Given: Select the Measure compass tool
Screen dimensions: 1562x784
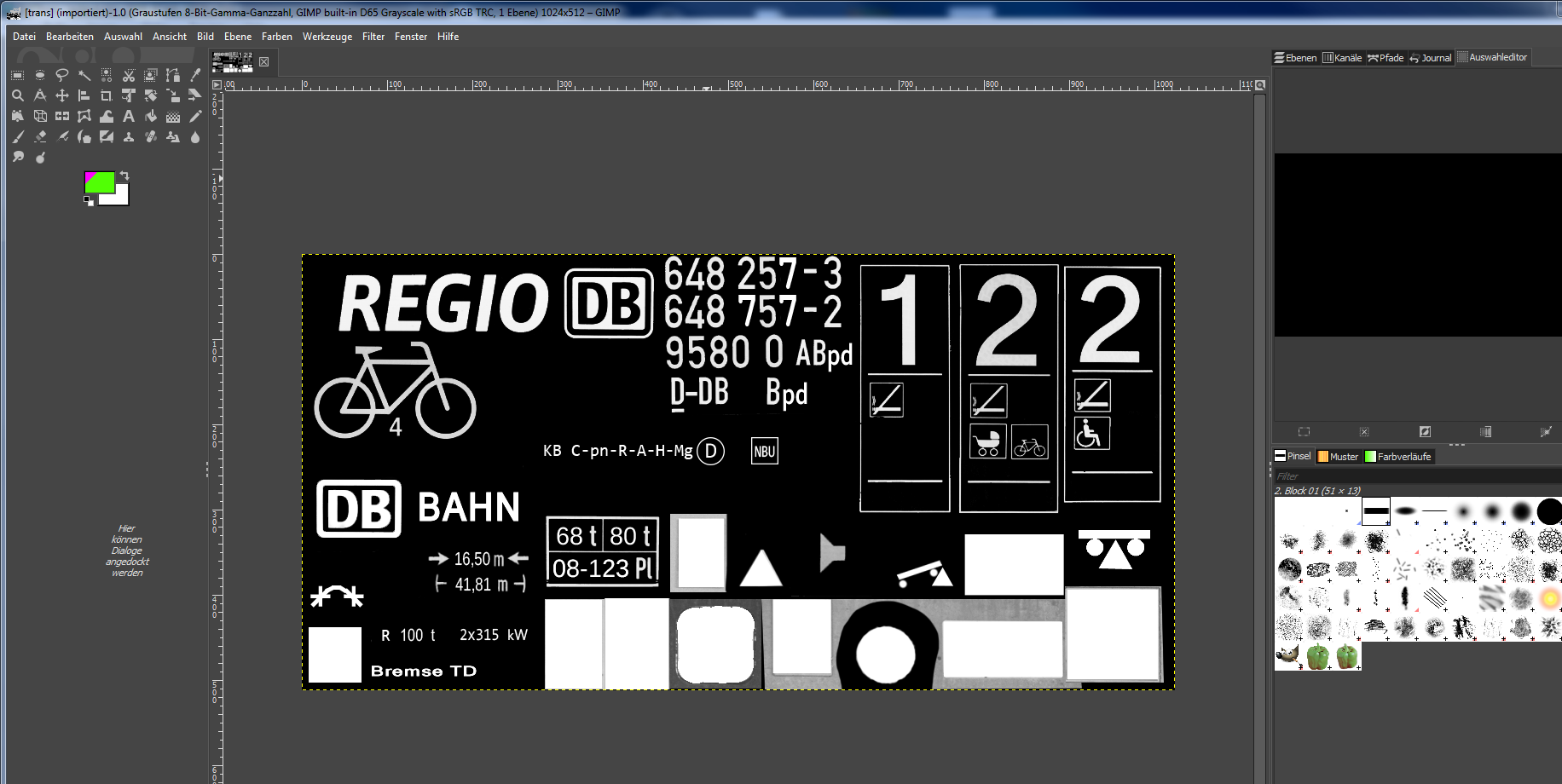Looking at the screenshot, I should [x=39, y=95].
